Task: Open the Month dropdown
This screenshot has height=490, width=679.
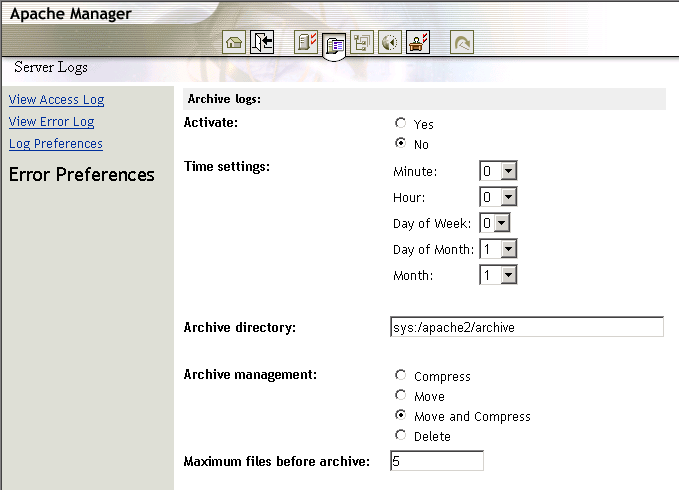Action: pos(498,275)
